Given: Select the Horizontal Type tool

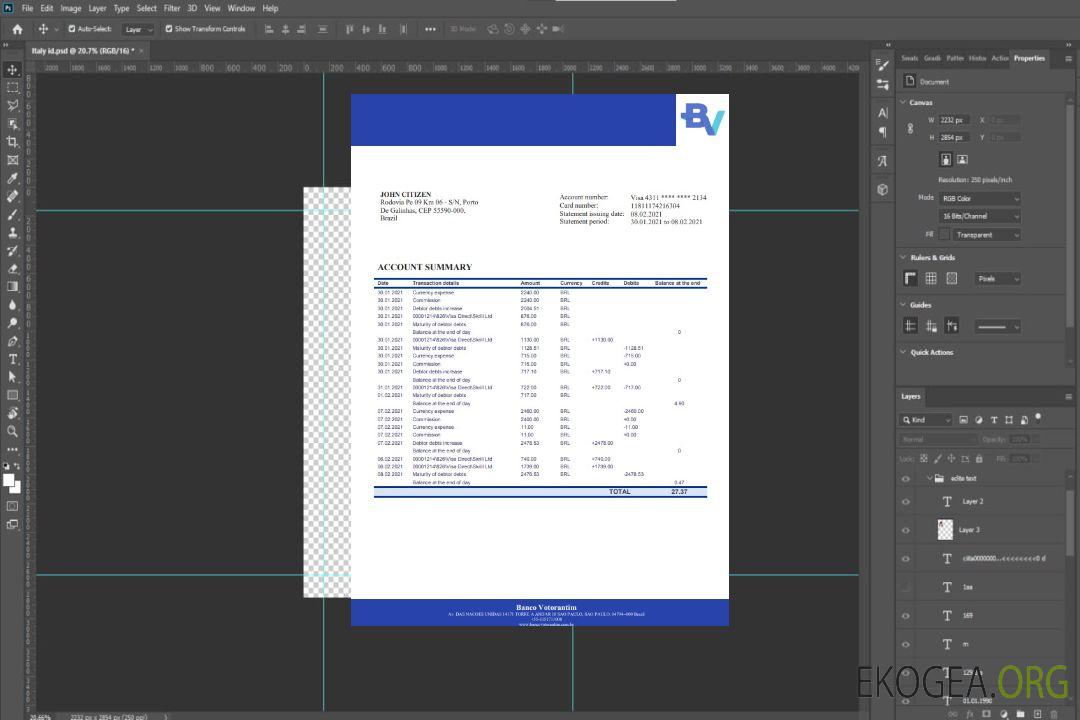Looking at the screenshot, I should click(x=12, y=359).
